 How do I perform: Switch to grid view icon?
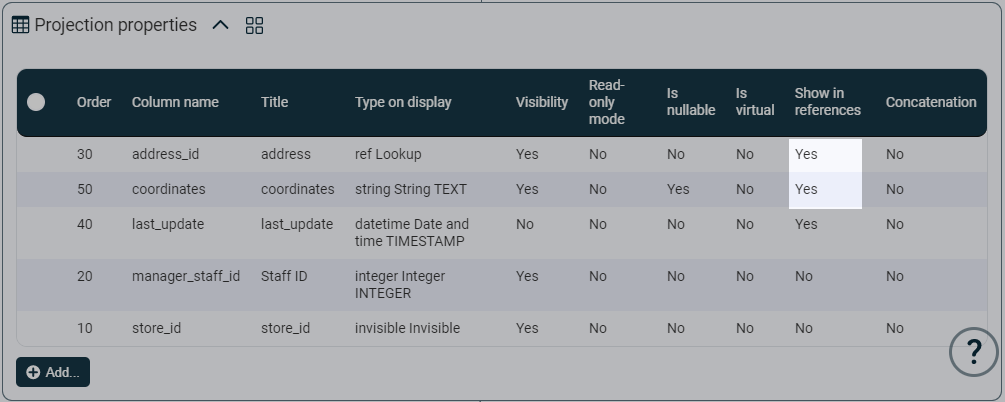click(254, 26)
